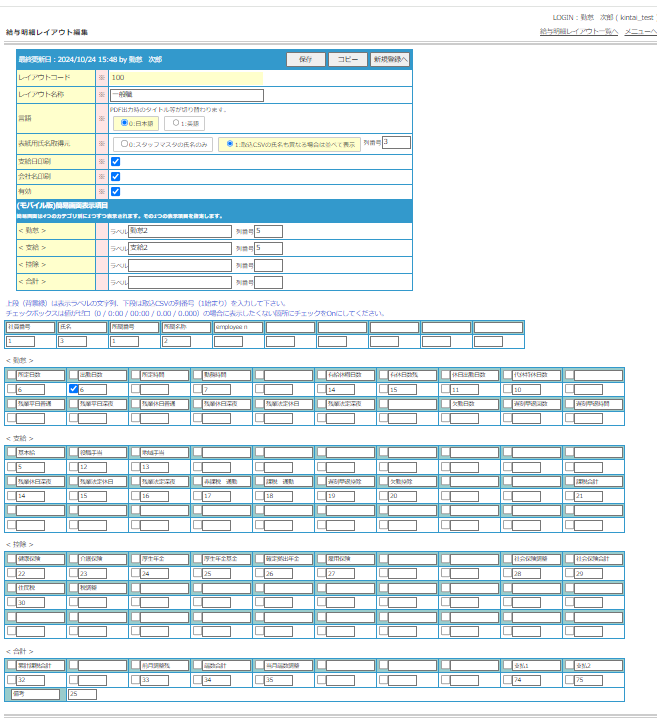Uncheck the checked 出勤日数 checkbox
This screenshot has height=726, width=657.
73,388
